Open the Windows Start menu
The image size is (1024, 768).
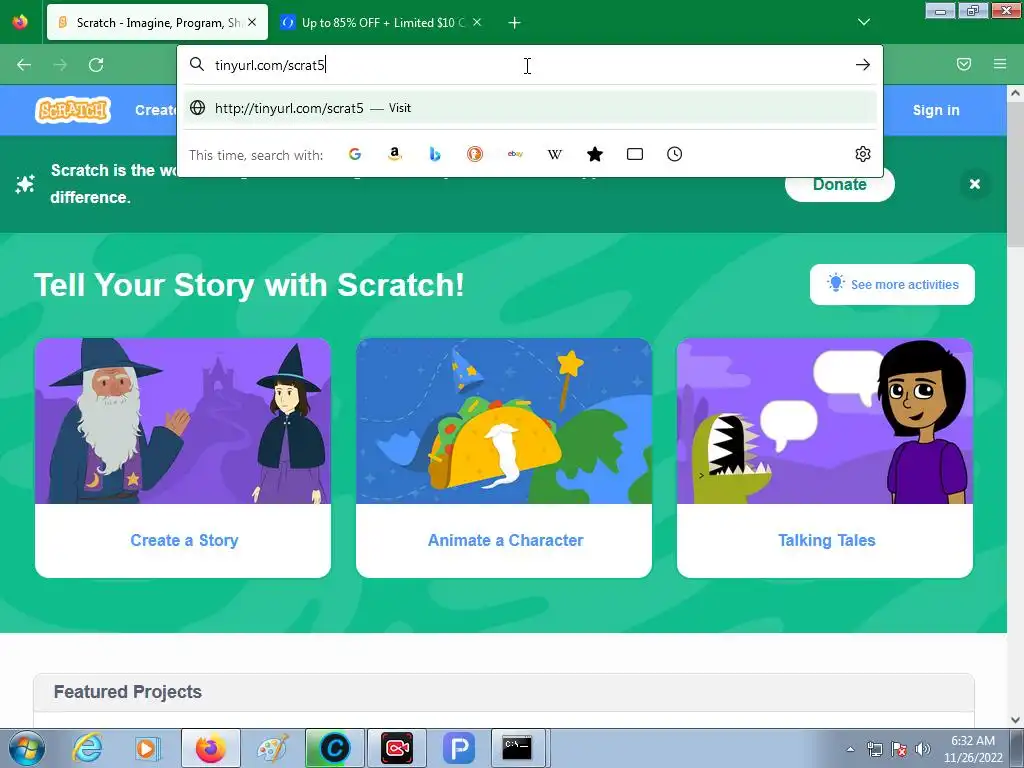(26, 748)
